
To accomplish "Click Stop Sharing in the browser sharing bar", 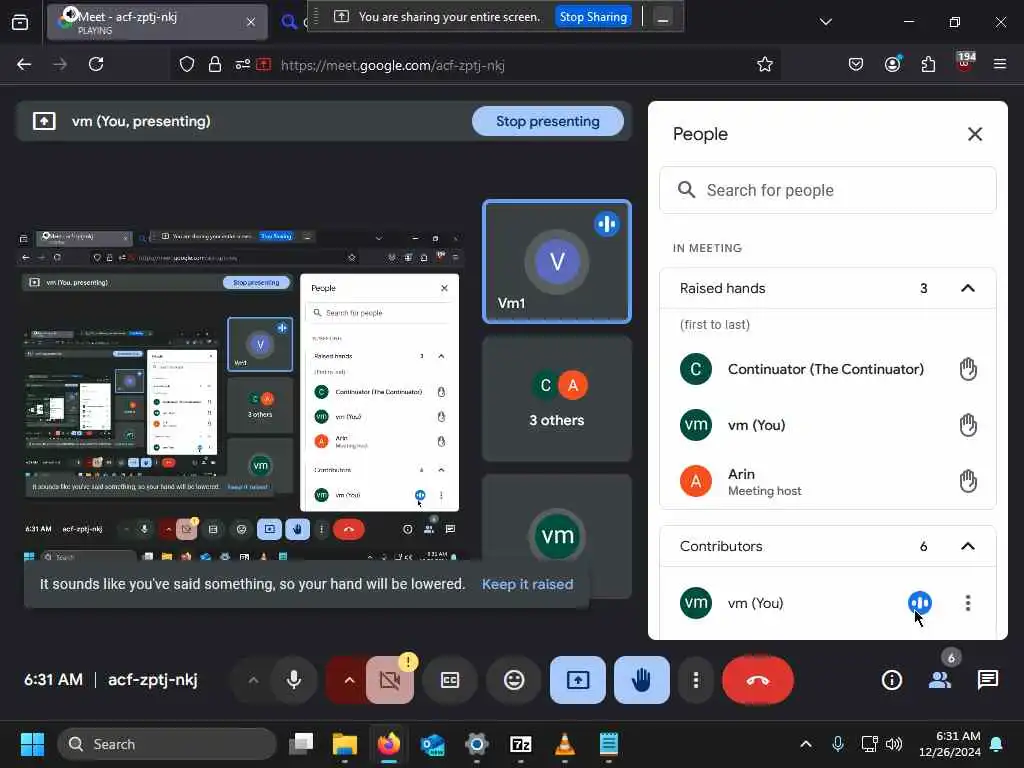I will pyautogui.click(x=593, y=17).
